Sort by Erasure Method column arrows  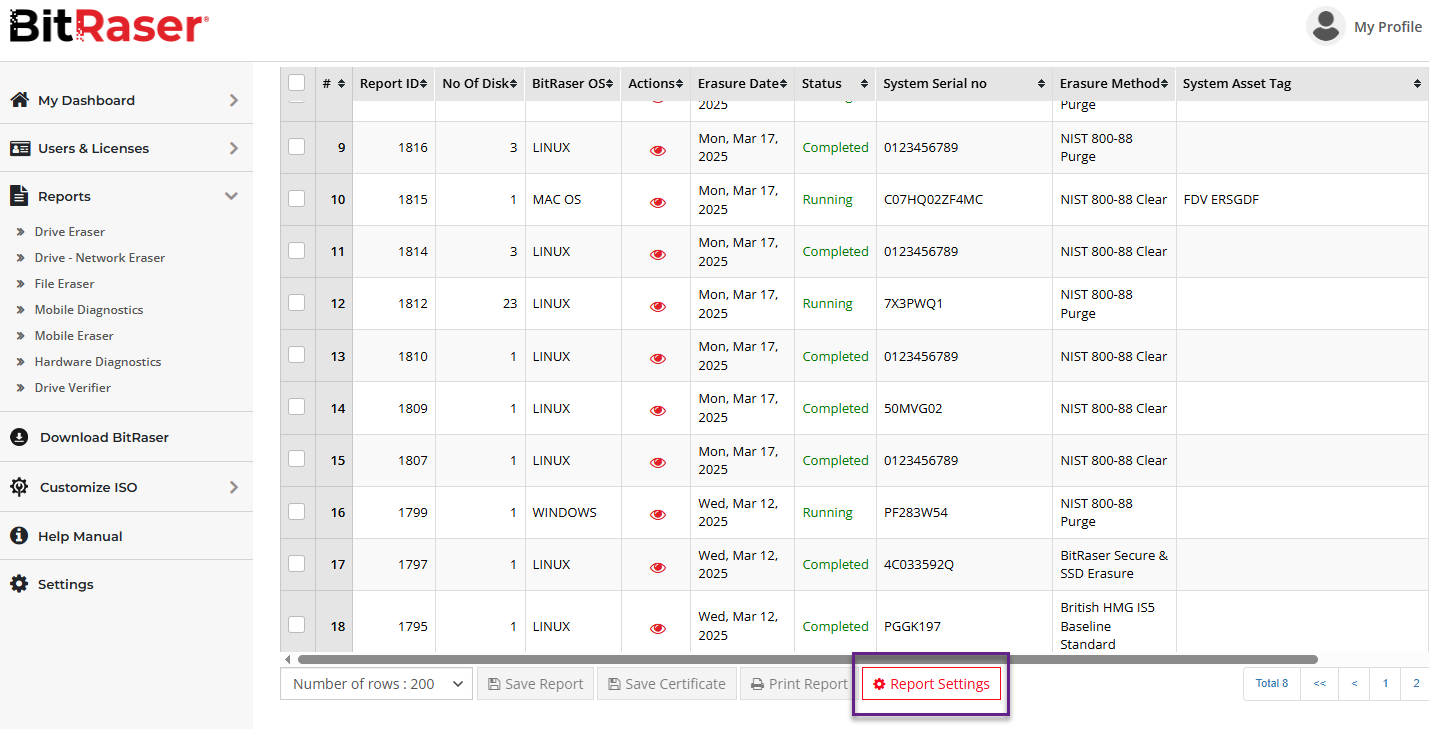[x=1165, y=84]
